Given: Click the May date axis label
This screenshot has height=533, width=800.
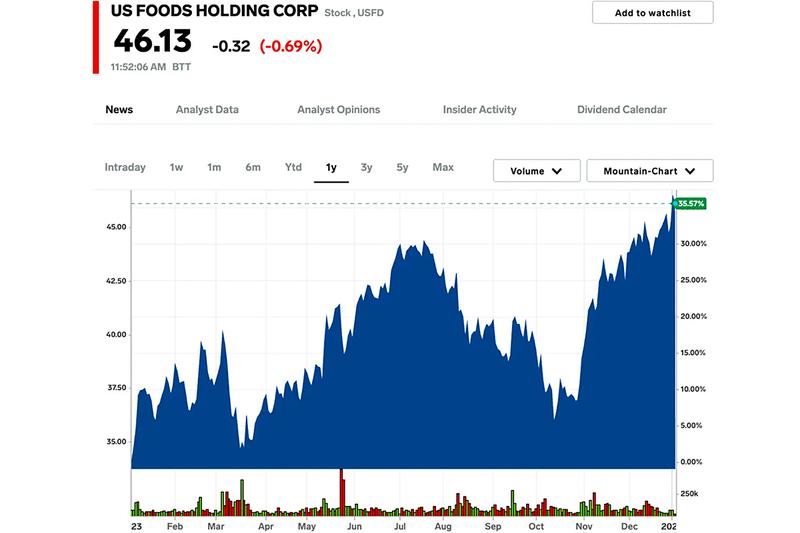Looking at the screenshot, I should tap(307, 526).
